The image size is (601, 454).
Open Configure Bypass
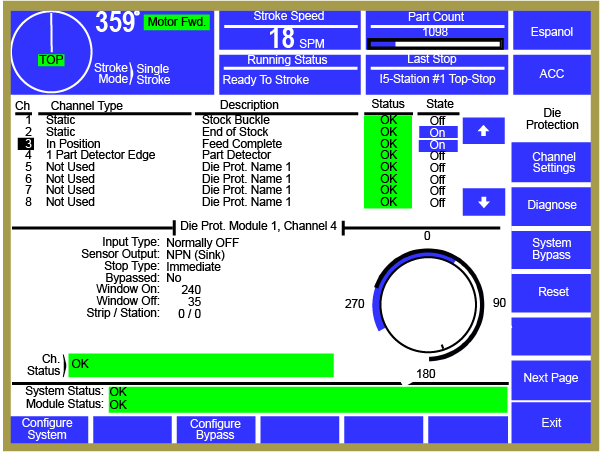(215, 429)
